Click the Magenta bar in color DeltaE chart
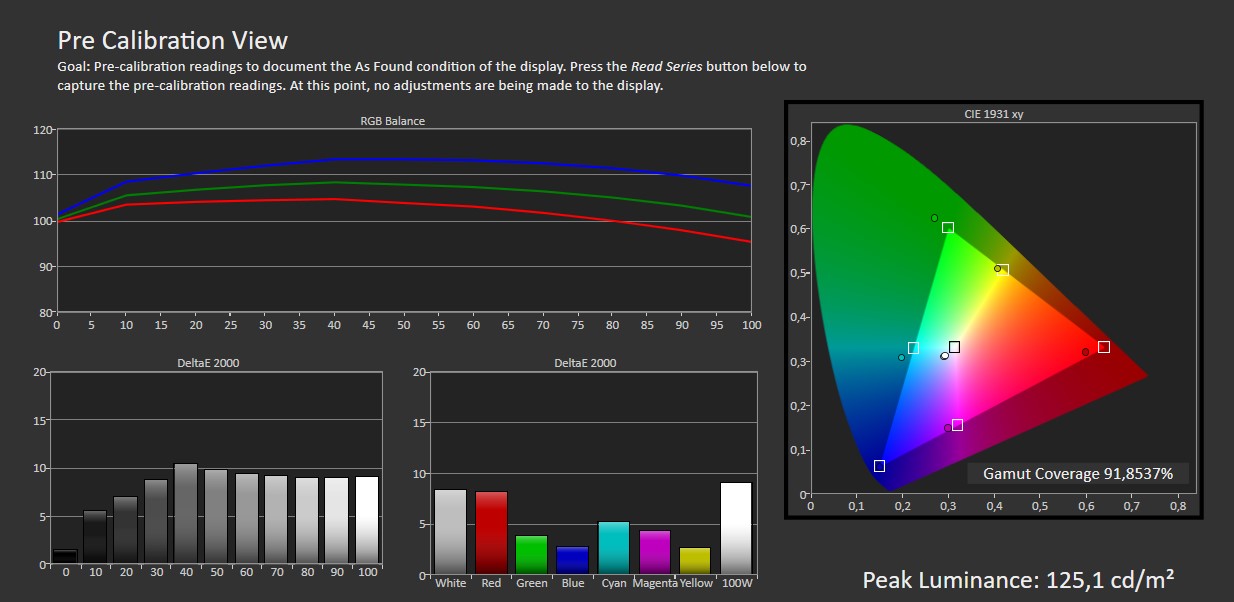 [655, 552]
